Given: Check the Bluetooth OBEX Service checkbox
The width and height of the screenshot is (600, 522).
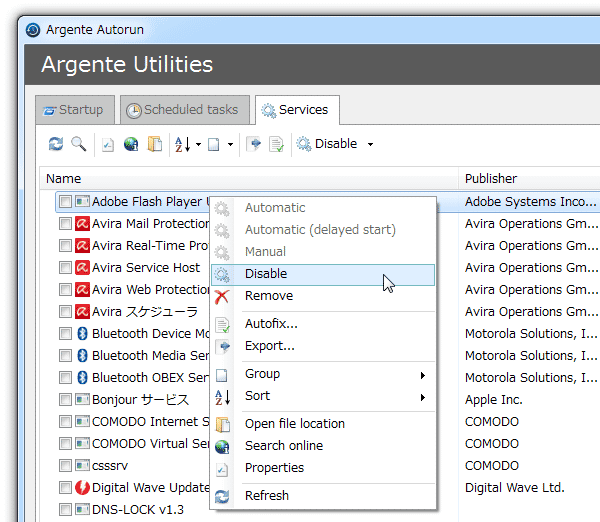Looking at the screenshot, I should [65, 378].
